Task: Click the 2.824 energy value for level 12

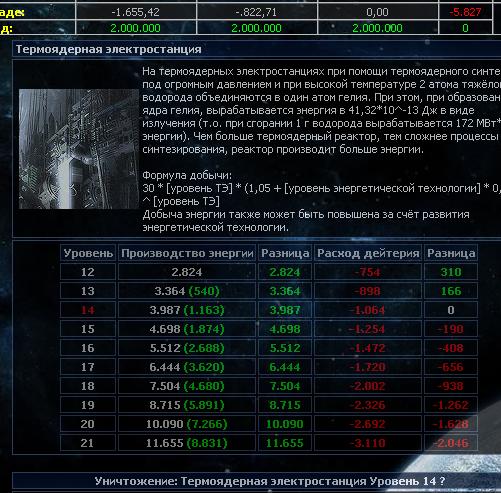Action: (x=187, y=272)
